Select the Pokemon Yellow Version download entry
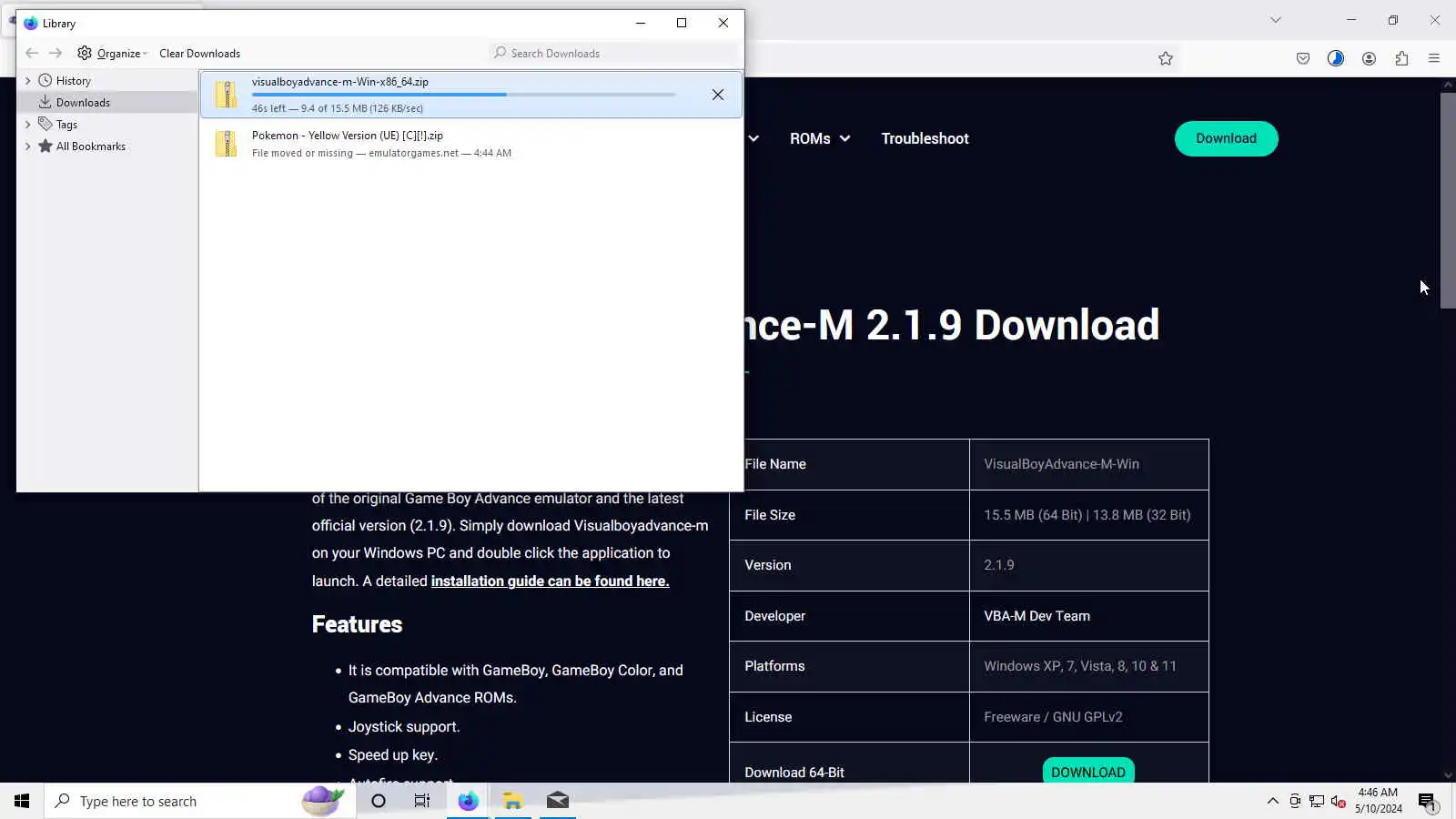Viewport: 1456px width, 819px height. pos(471,144)
